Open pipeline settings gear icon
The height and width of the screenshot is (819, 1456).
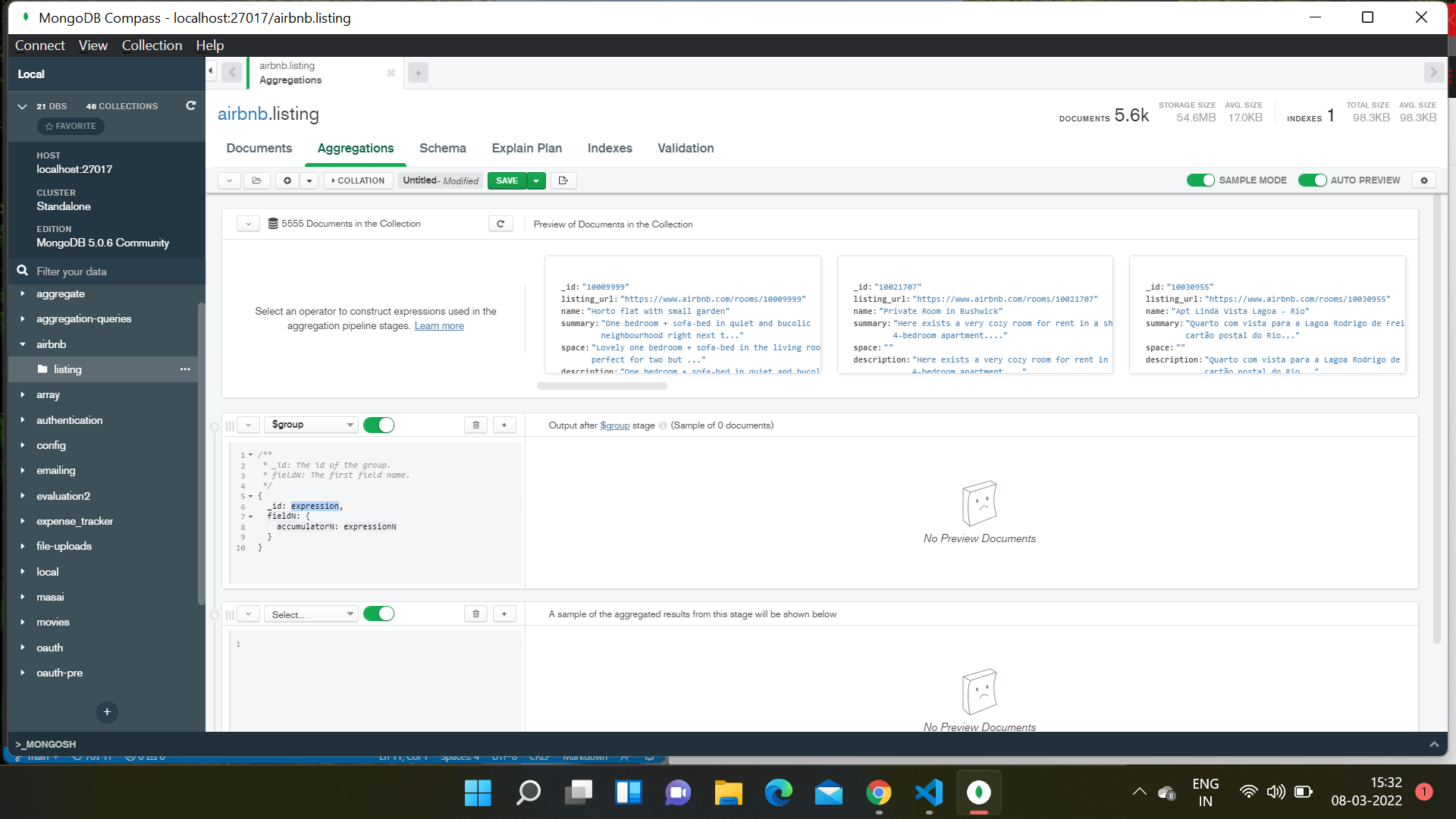pyautogui.click(x=1424, y=180)
